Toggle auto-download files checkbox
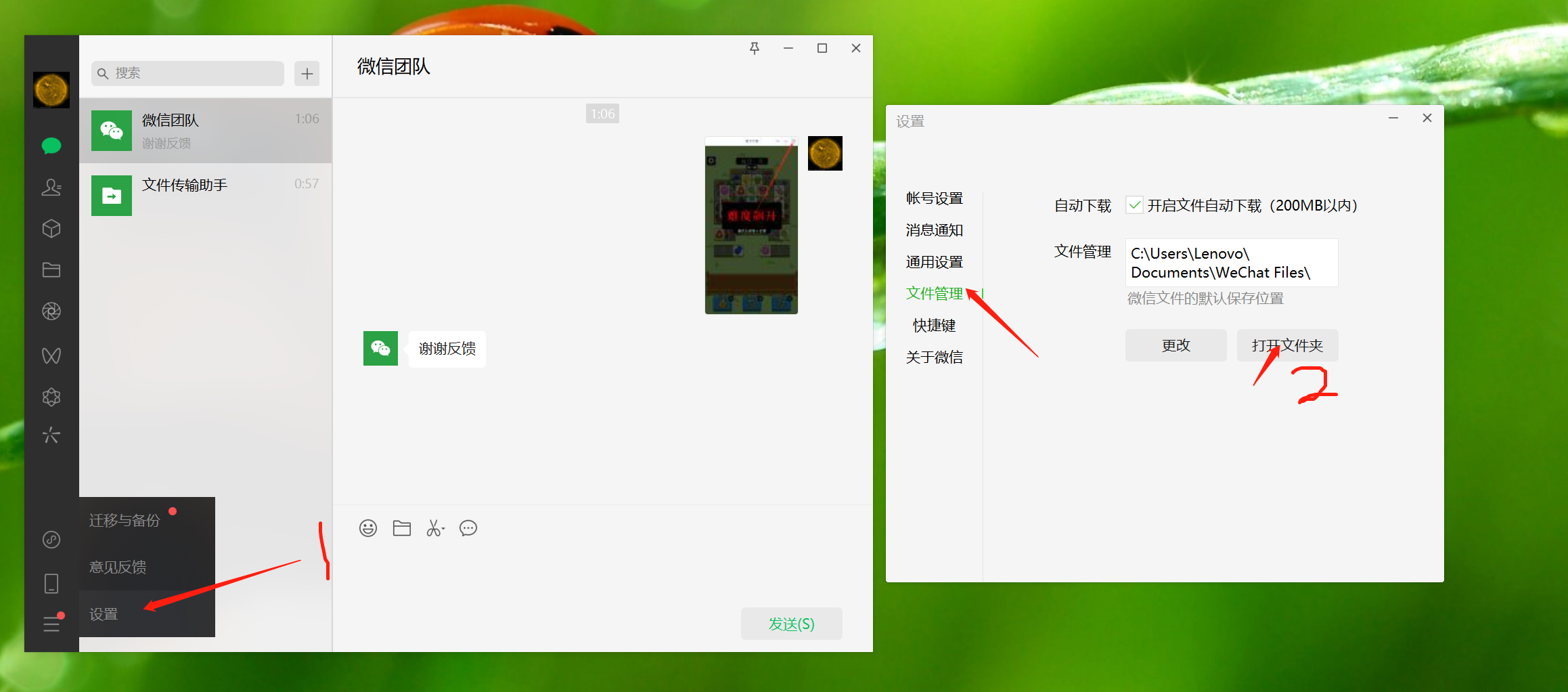This screenshot has height=692, width=1568. 1135,205
